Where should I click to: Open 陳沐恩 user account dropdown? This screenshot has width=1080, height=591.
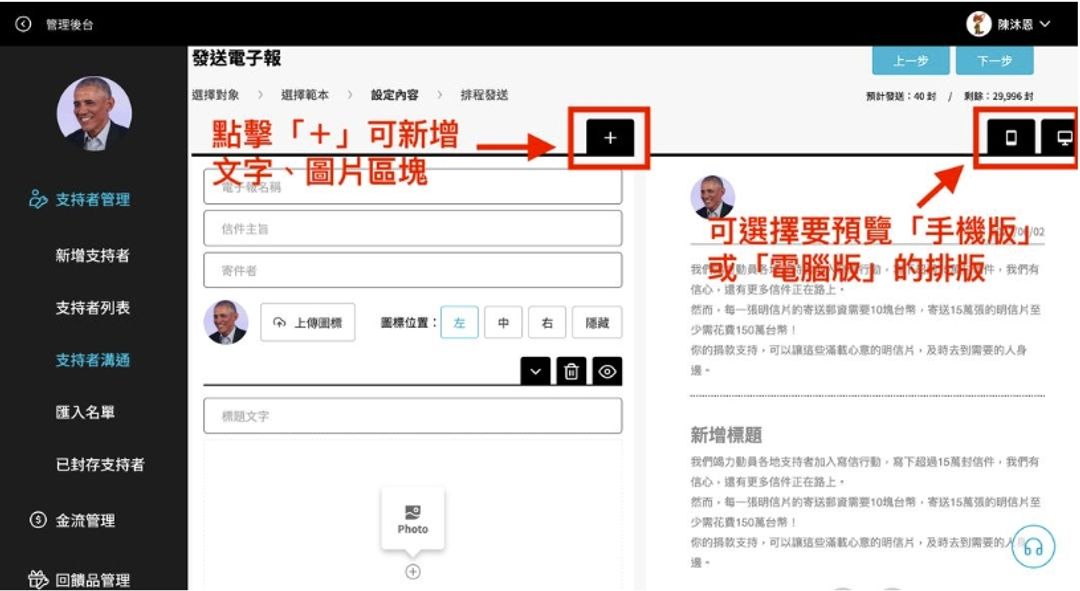(x=1009, y=24)
